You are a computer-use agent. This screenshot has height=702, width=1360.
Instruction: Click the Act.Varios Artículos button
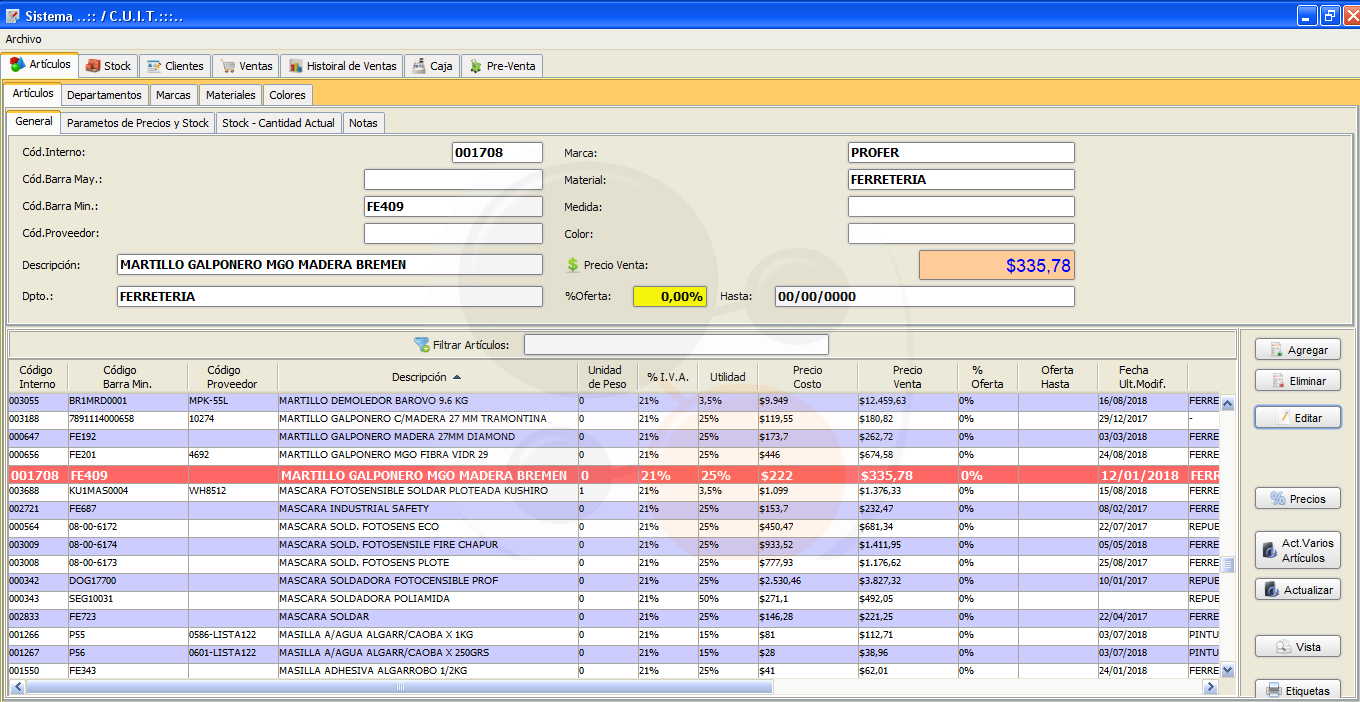pyautogui.click(x=1298, y=551)
